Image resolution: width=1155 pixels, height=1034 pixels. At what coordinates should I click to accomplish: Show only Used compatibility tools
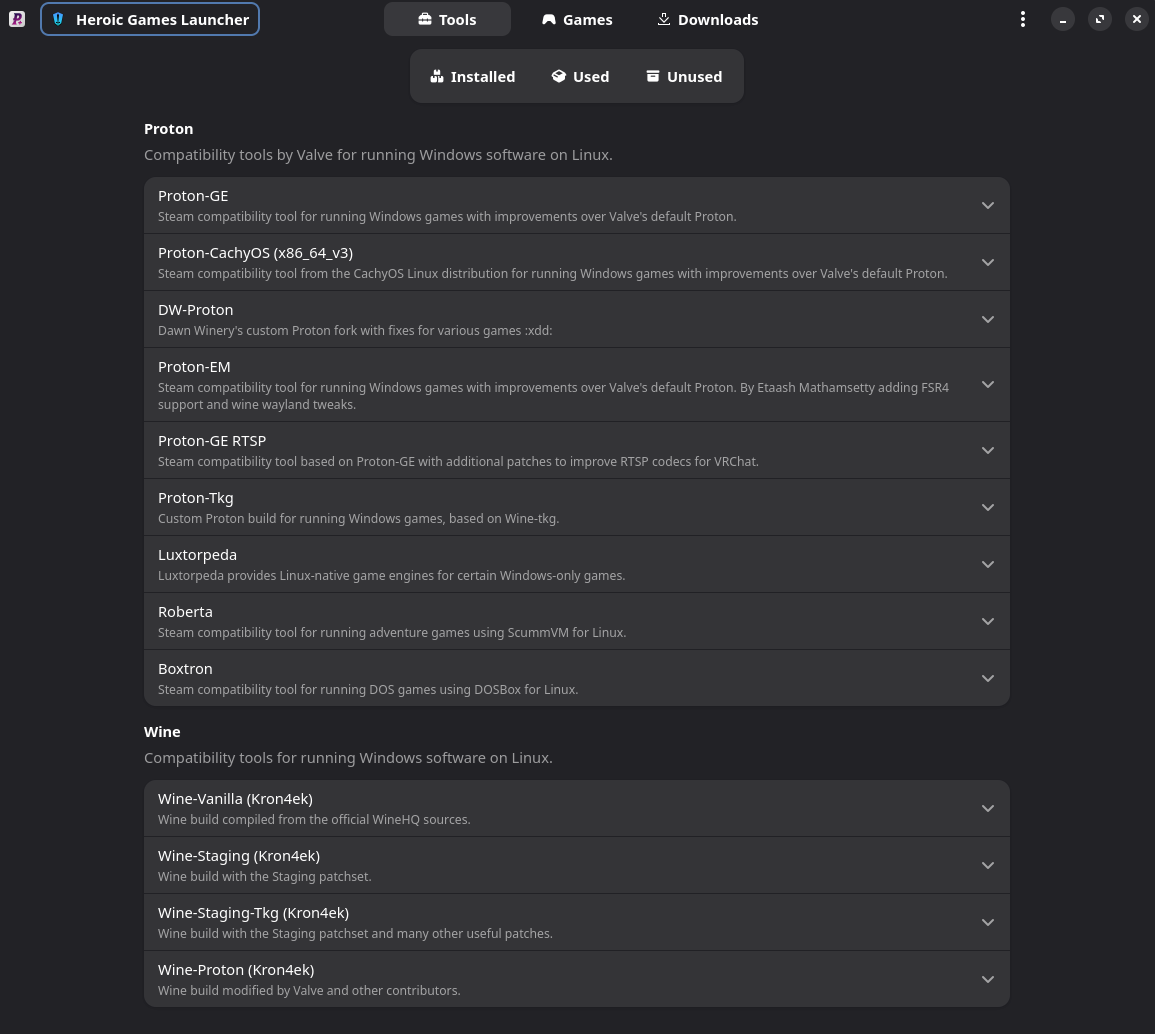click(580, 76)
